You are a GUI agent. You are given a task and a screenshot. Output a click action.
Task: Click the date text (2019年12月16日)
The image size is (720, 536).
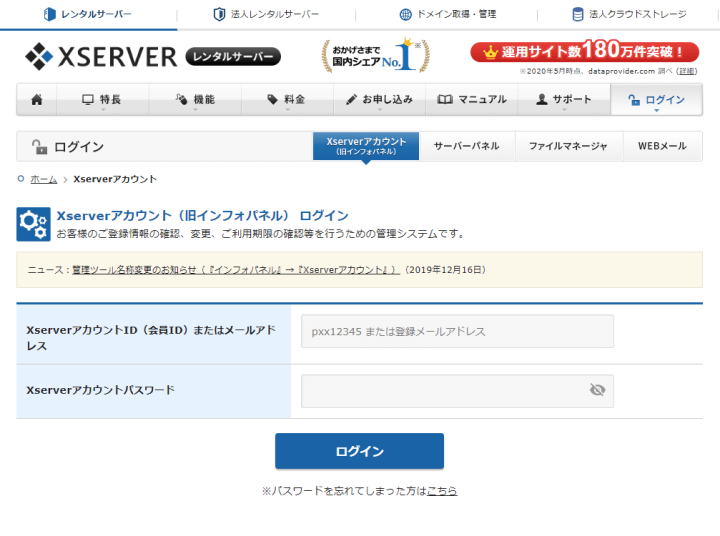point(445,270)
